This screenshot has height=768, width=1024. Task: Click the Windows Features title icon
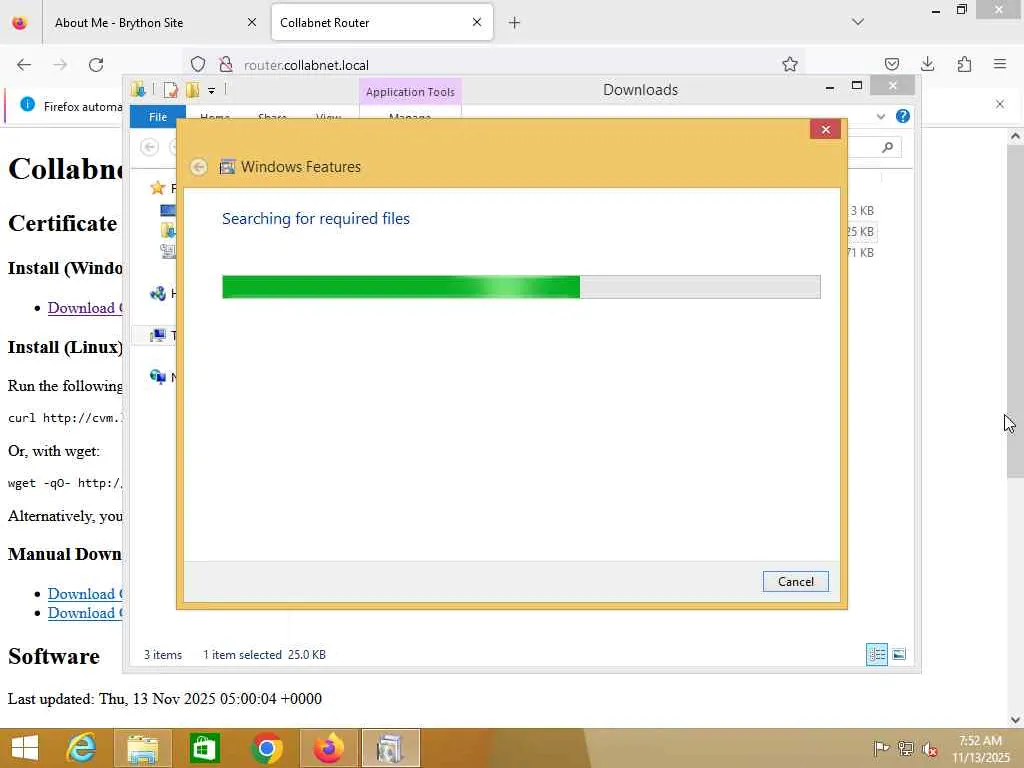tap(227, 167)
